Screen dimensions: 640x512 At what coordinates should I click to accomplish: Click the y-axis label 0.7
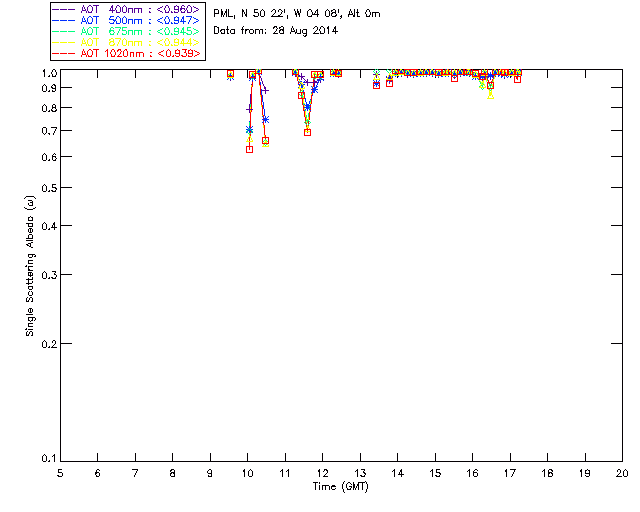click(49, 131)
